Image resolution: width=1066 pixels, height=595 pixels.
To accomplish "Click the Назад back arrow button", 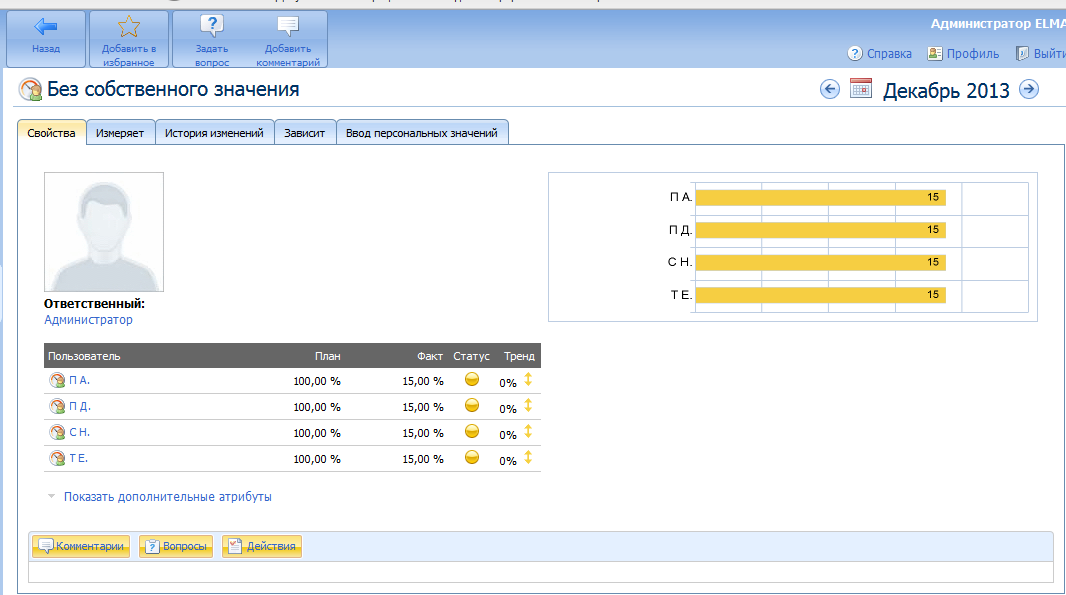I will (x=45, y=28).
